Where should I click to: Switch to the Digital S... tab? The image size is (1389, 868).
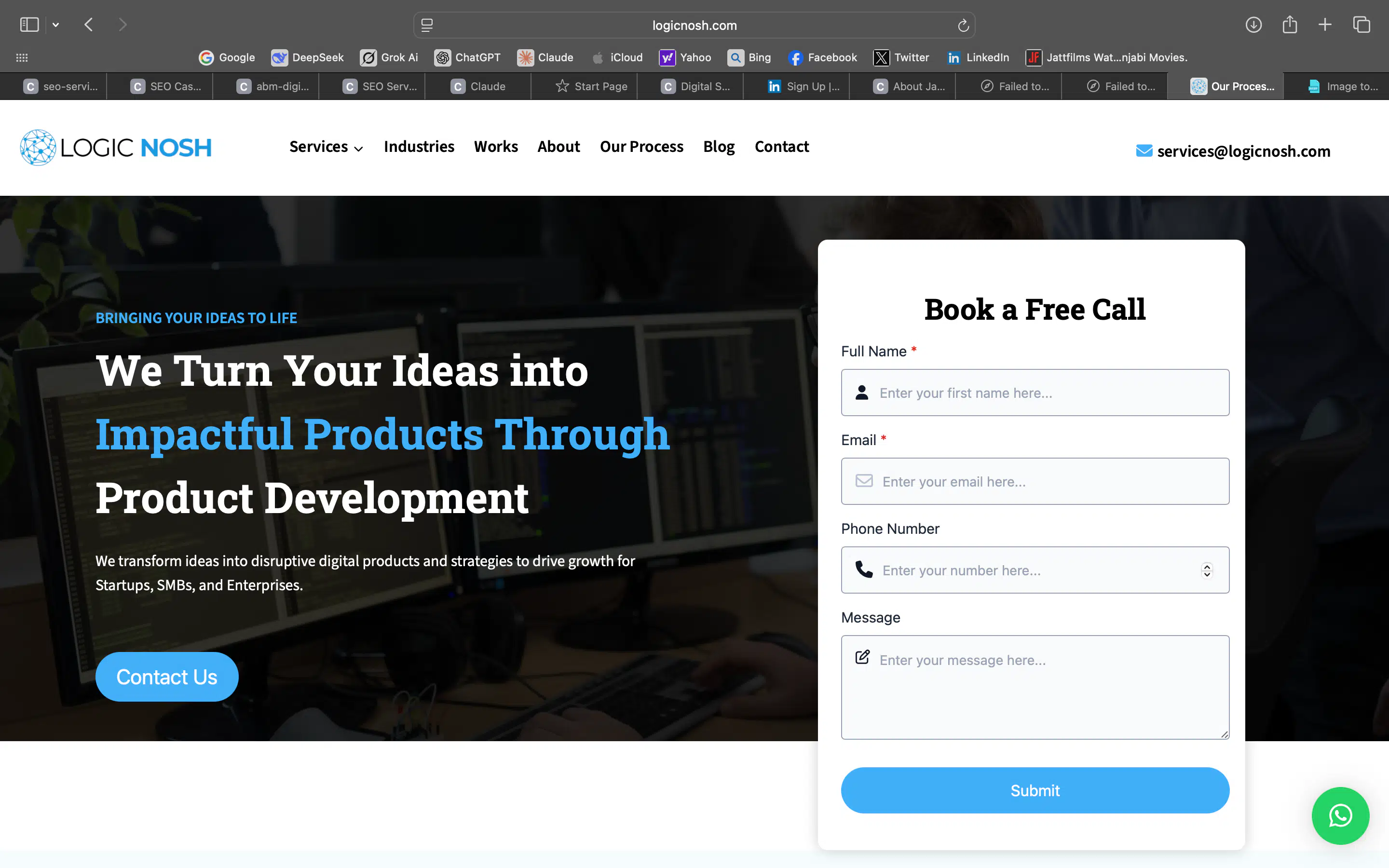pos(695,86)
